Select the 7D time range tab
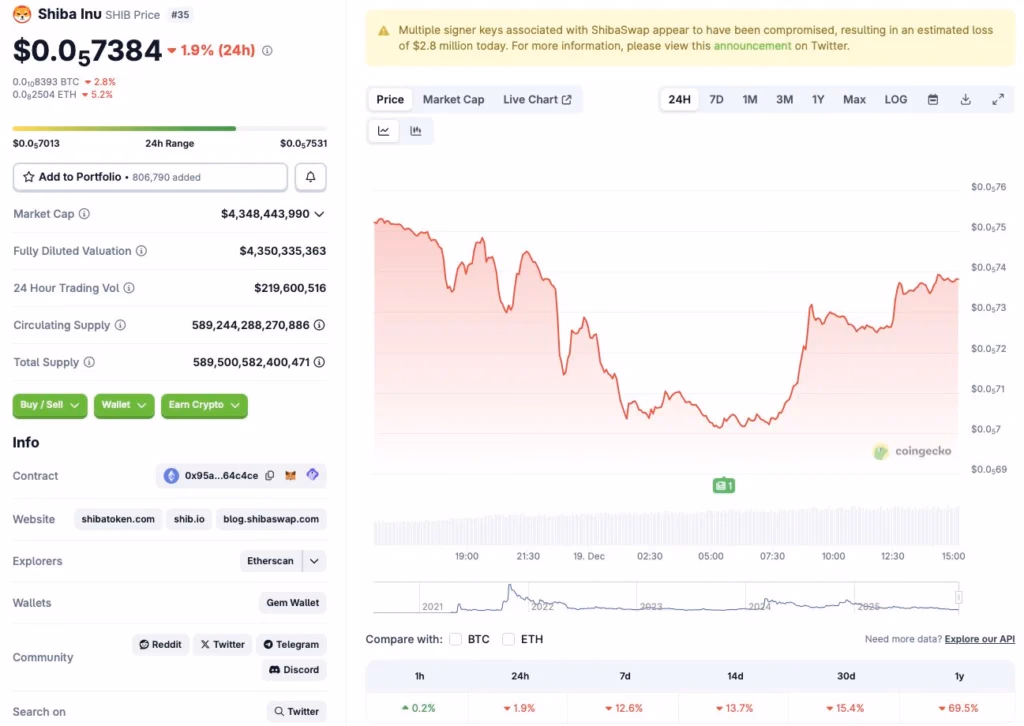 (x=716, y=100)
